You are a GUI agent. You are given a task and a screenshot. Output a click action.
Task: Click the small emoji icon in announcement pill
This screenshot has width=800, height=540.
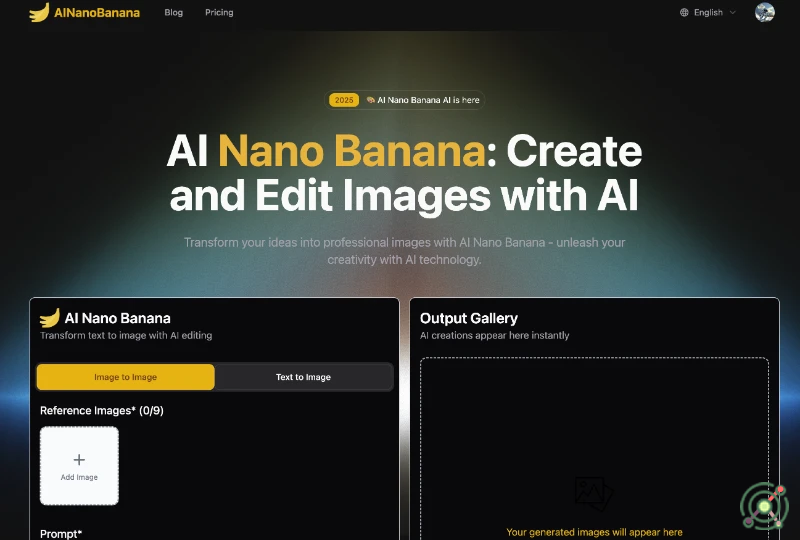point(371,100)
